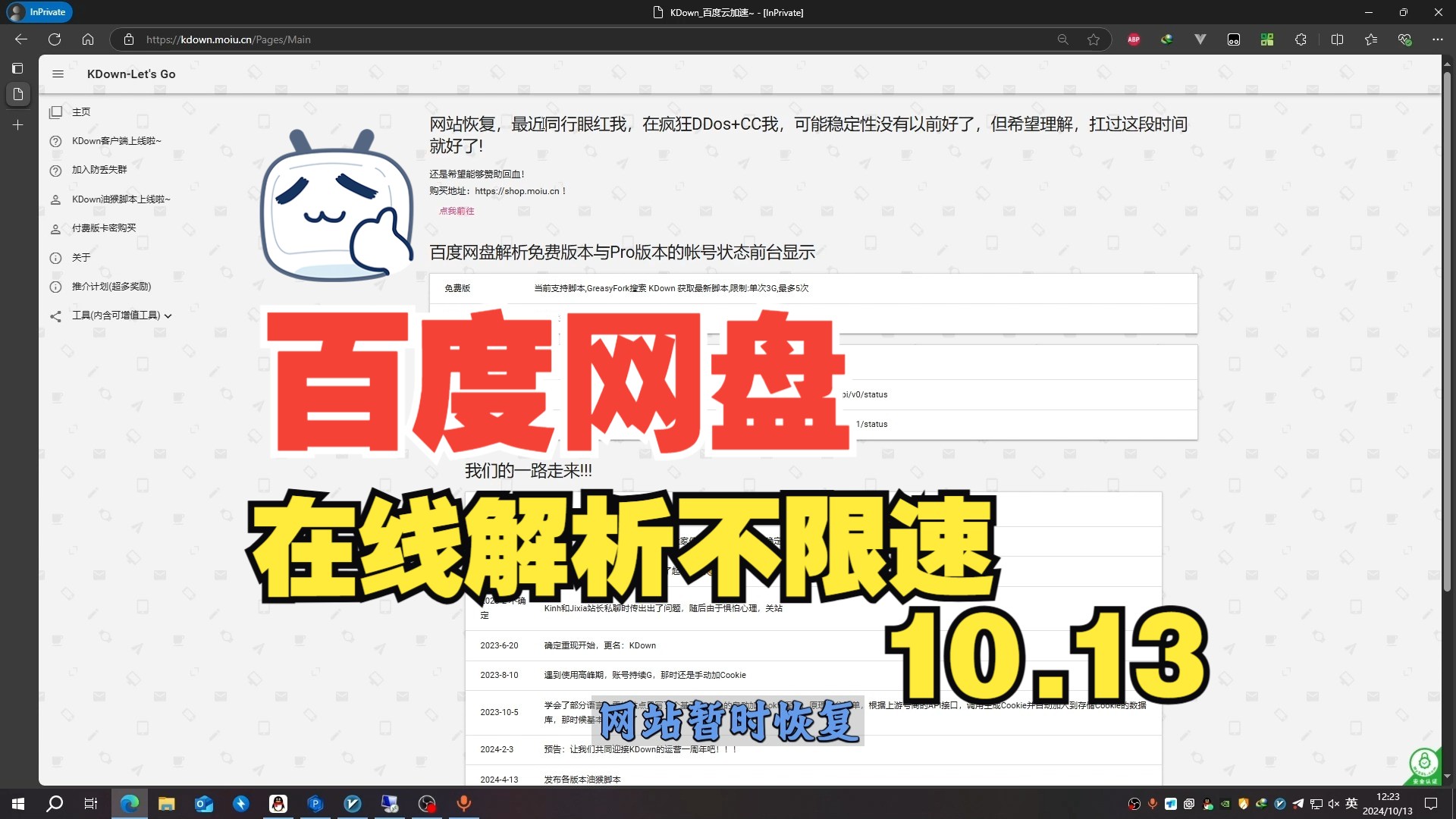Select the KDown vertical tab
This screenshot has width=1456, height=819.
pyautogui.click(x=18, y=95)
